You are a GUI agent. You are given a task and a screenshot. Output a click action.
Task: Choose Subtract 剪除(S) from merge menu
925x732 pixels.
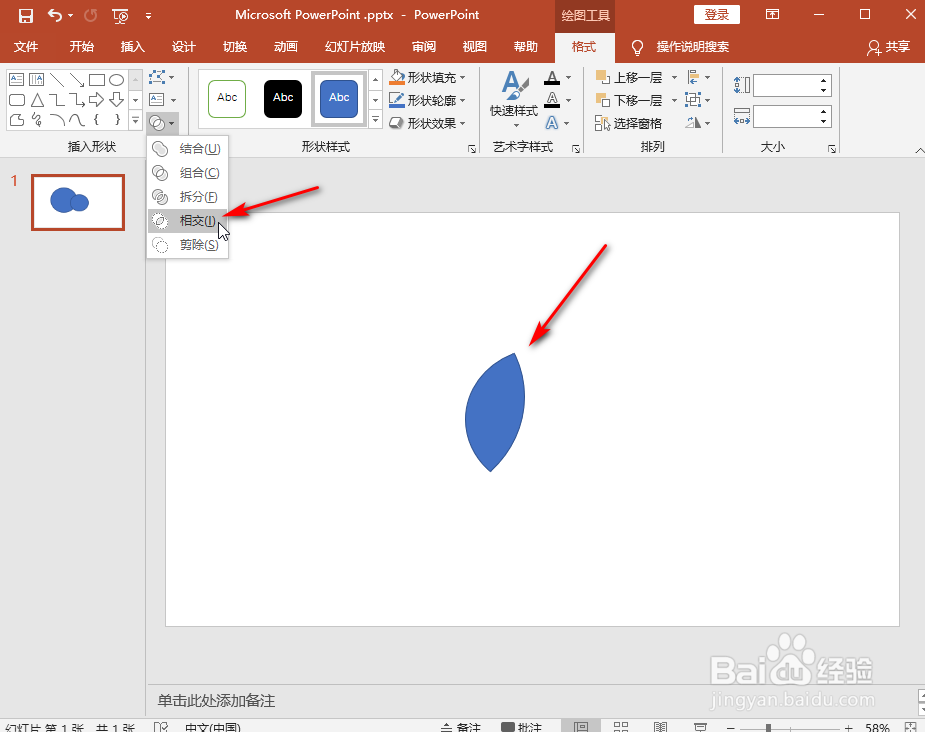coord(188,244)
